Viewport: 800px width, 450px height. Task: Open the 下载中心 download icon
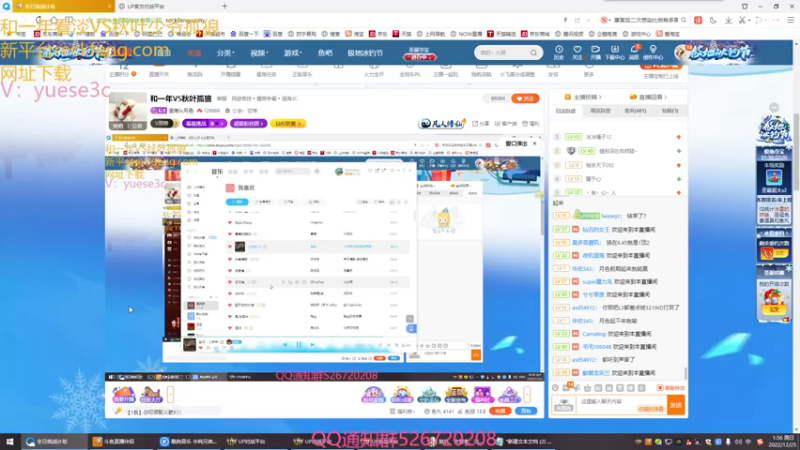point(614,52)
